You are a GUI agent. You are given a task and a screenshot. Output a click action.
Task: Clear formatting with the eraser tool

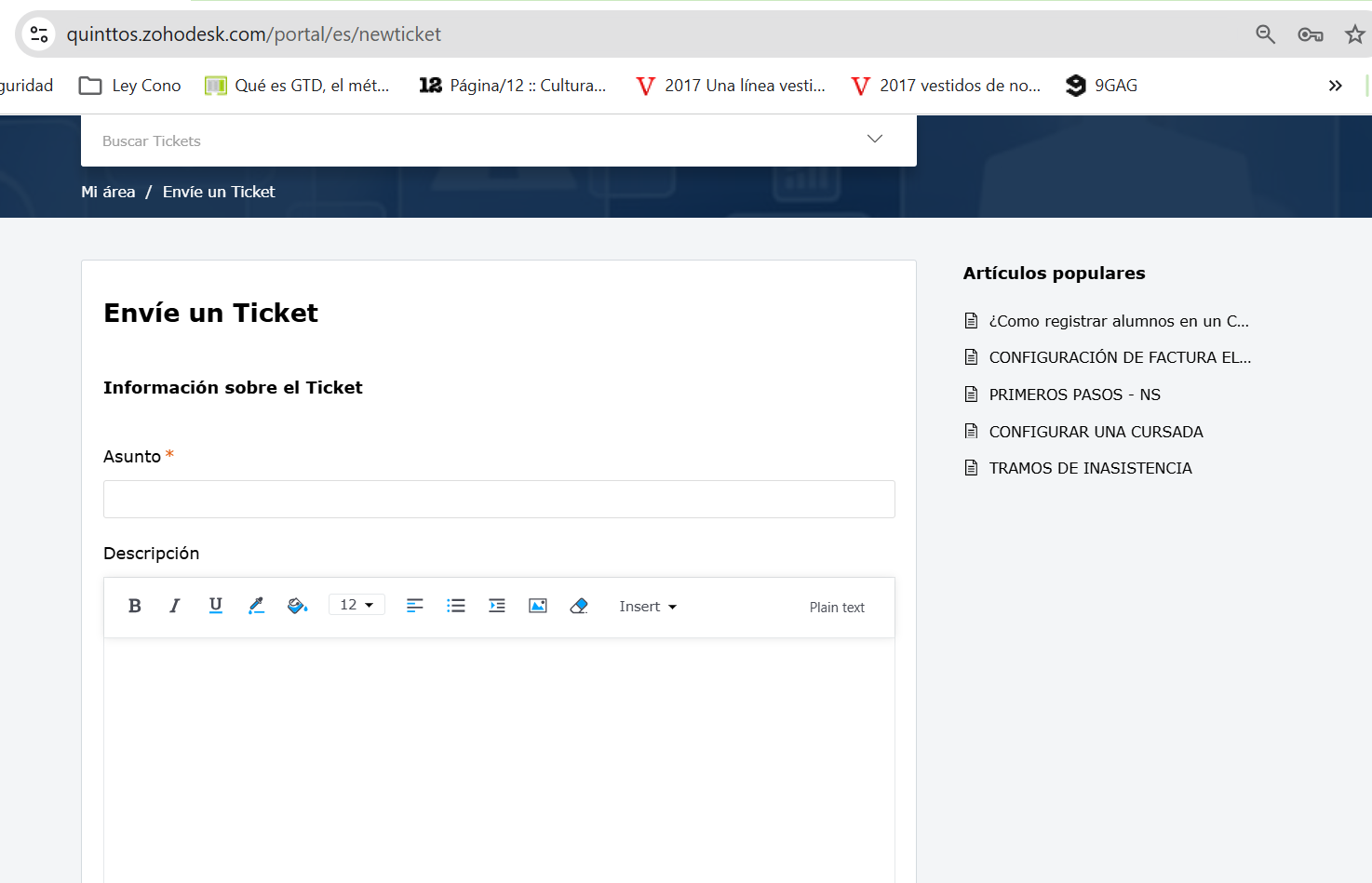[x=579, y=606]
